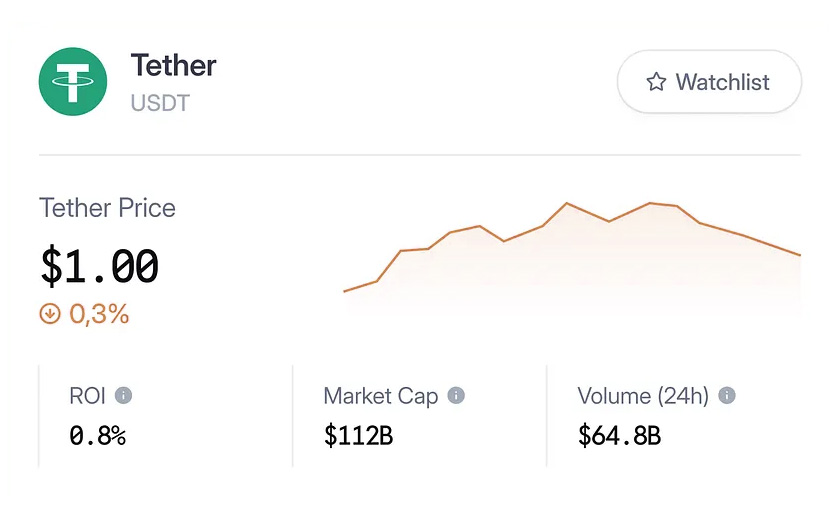
Task: Click the orange price chart line
Action: click(x=568, y=204)
